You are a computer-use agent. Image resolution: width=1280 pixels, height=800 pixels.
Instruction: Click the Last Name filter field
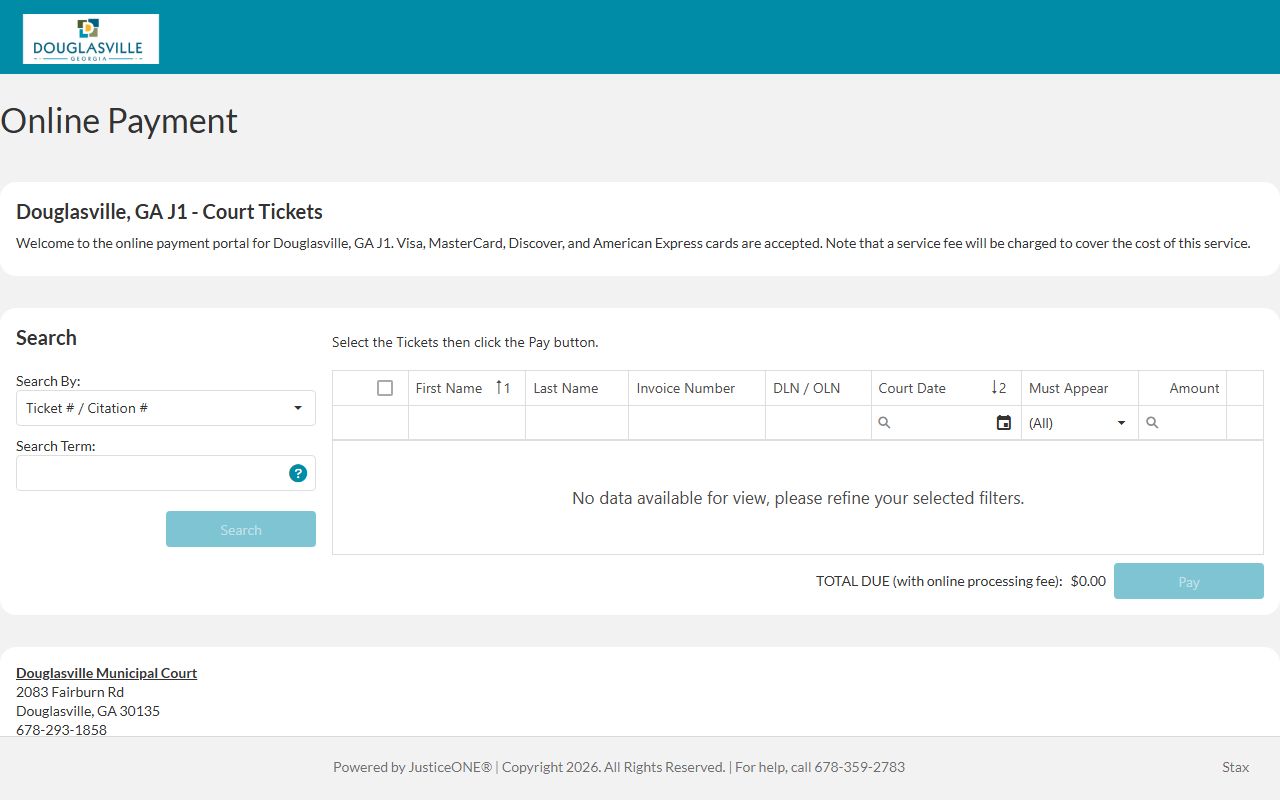click(x=577, y=423)
